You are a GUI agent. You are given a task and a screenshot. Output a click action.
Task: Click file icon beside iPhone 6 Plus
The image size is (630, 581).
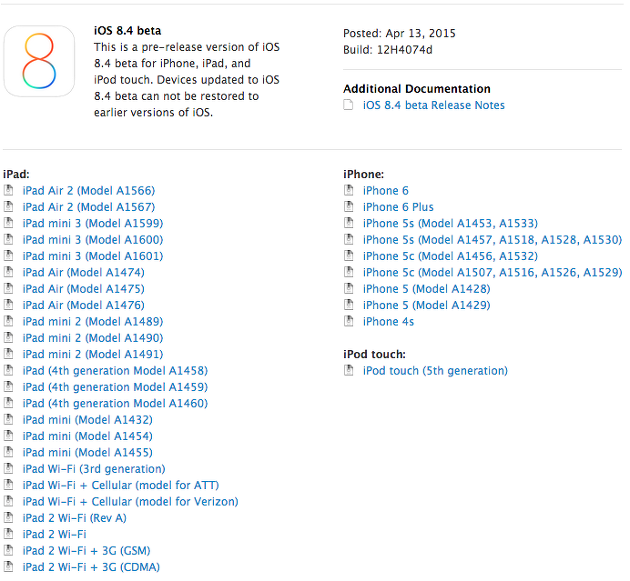click(349, 207)
